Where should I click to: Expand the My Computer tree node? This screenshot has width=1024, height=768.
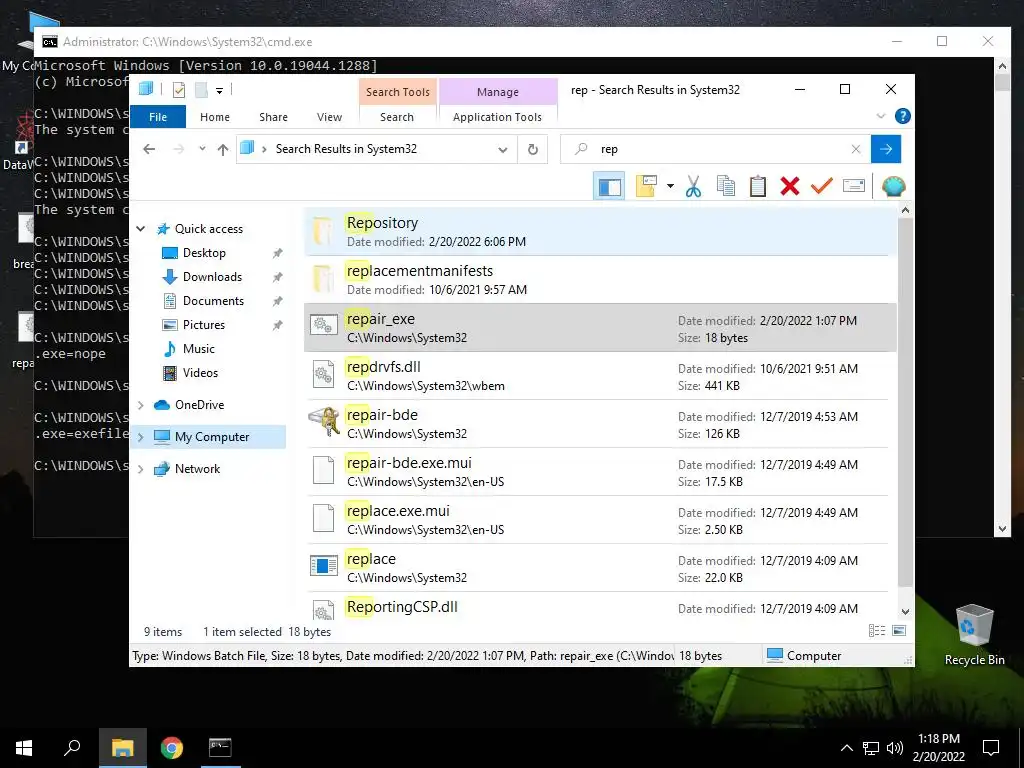[140, 437]
